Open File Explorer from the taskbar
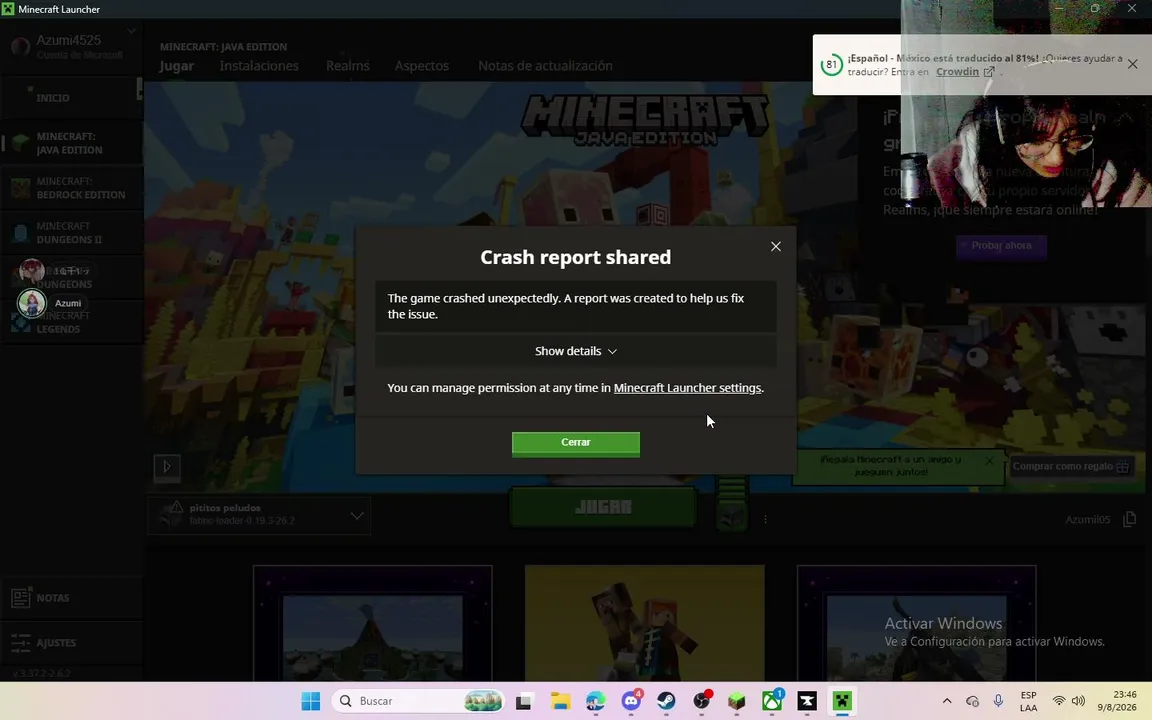 click(x=560, y=702)
